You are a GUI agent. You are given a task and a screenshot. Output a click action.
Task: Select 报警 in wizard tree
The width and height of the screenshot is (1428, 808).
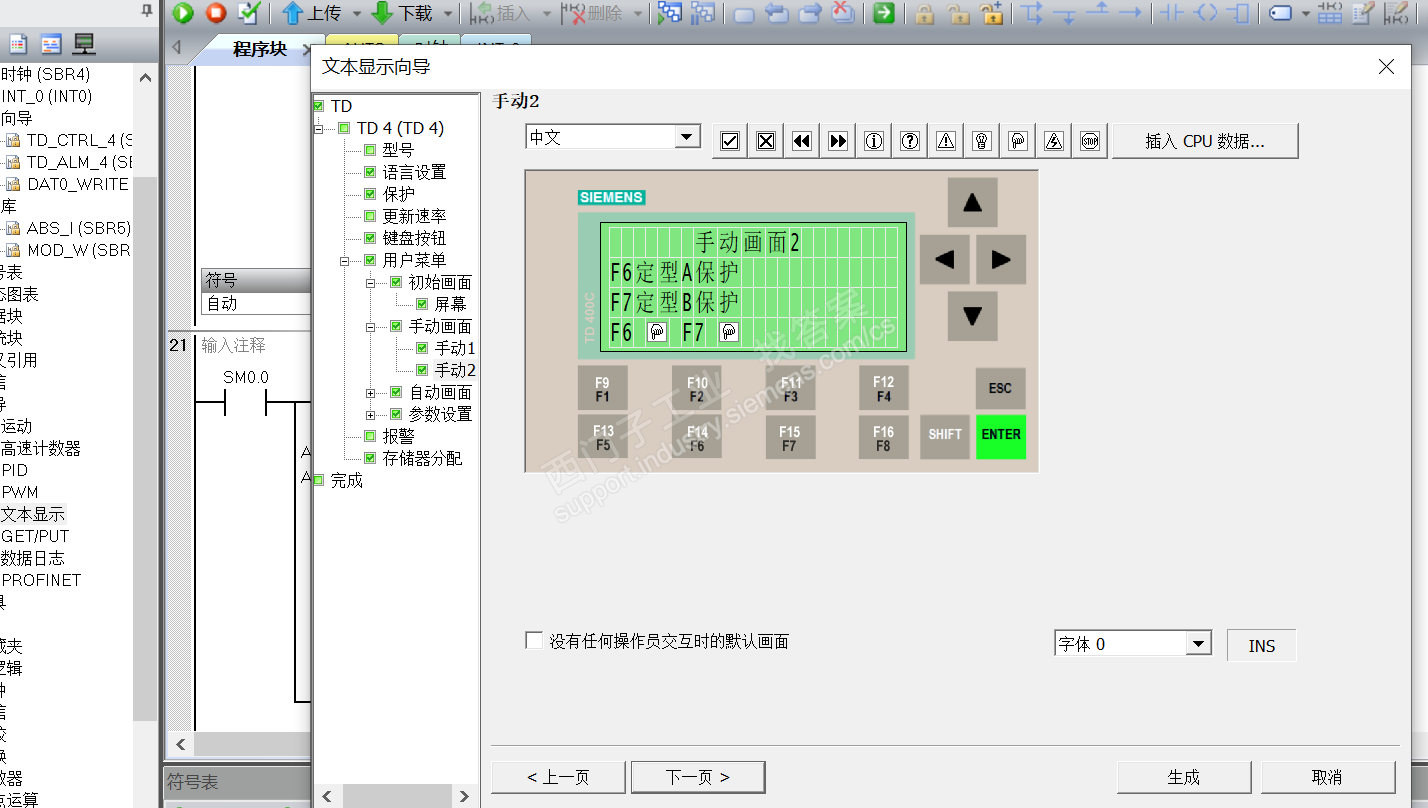coord(398,436)
